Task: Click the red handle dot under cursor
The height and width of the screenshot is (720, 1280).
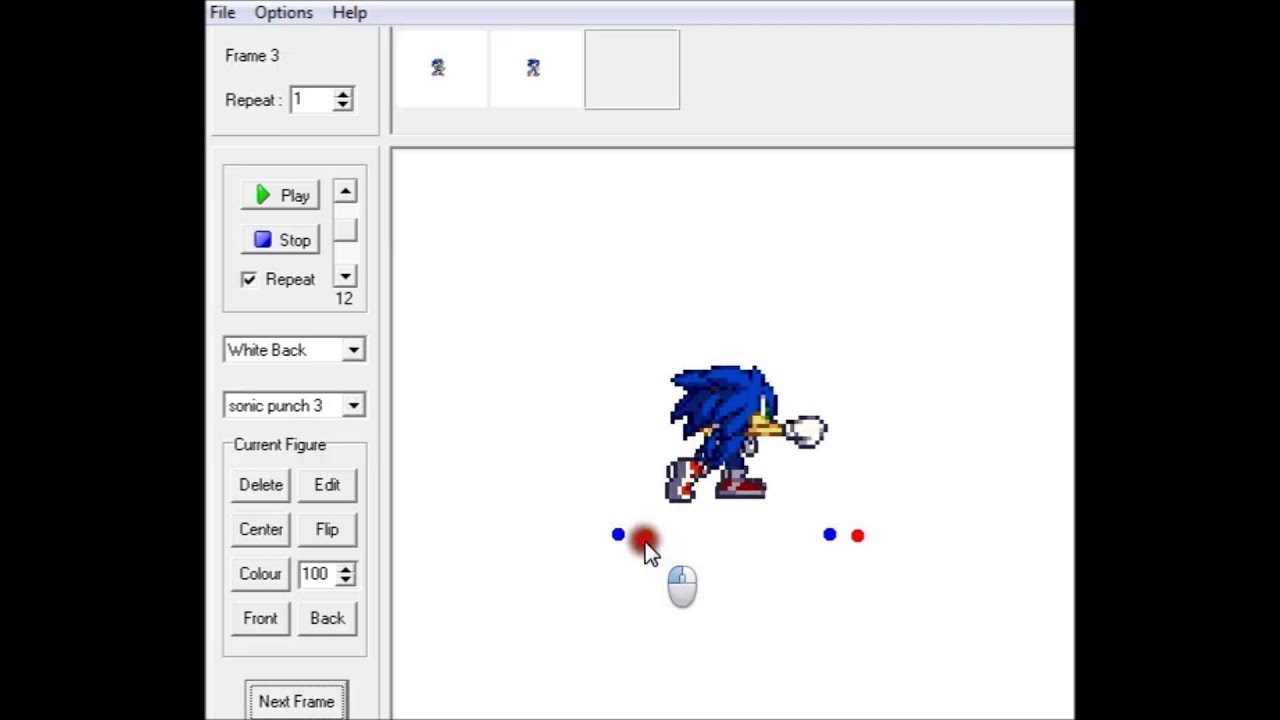Action: pyautogui.click(x=644, y=539)
